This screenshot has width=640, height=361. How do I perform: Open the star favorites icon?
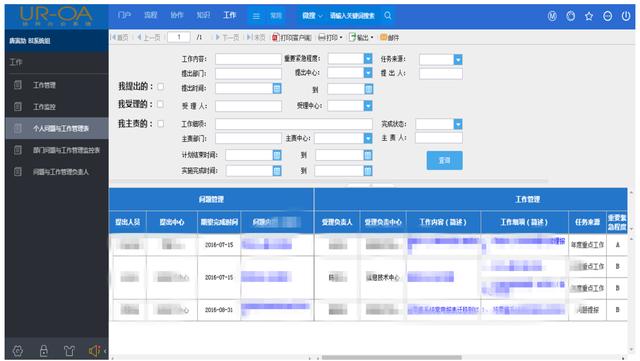(x=589, y=16)
